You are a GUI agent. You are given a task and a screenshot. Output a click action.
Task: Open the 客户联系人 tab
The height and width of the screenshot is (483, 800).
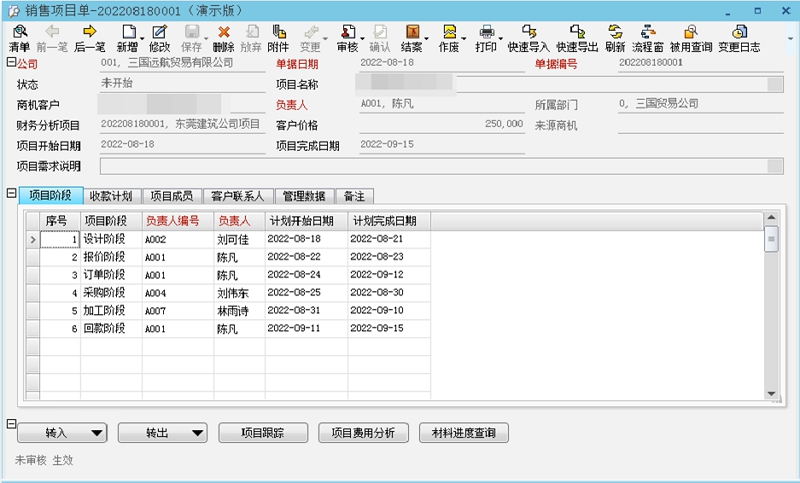[238, 195]
